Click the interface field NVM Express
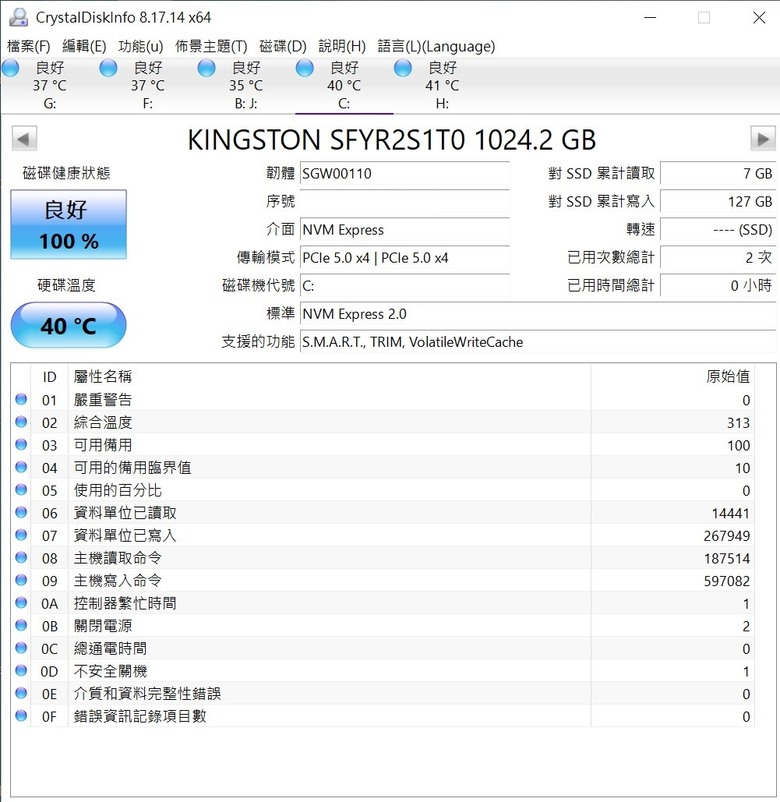The height and width of the screenshot is (802, 780). click(405, 230)
